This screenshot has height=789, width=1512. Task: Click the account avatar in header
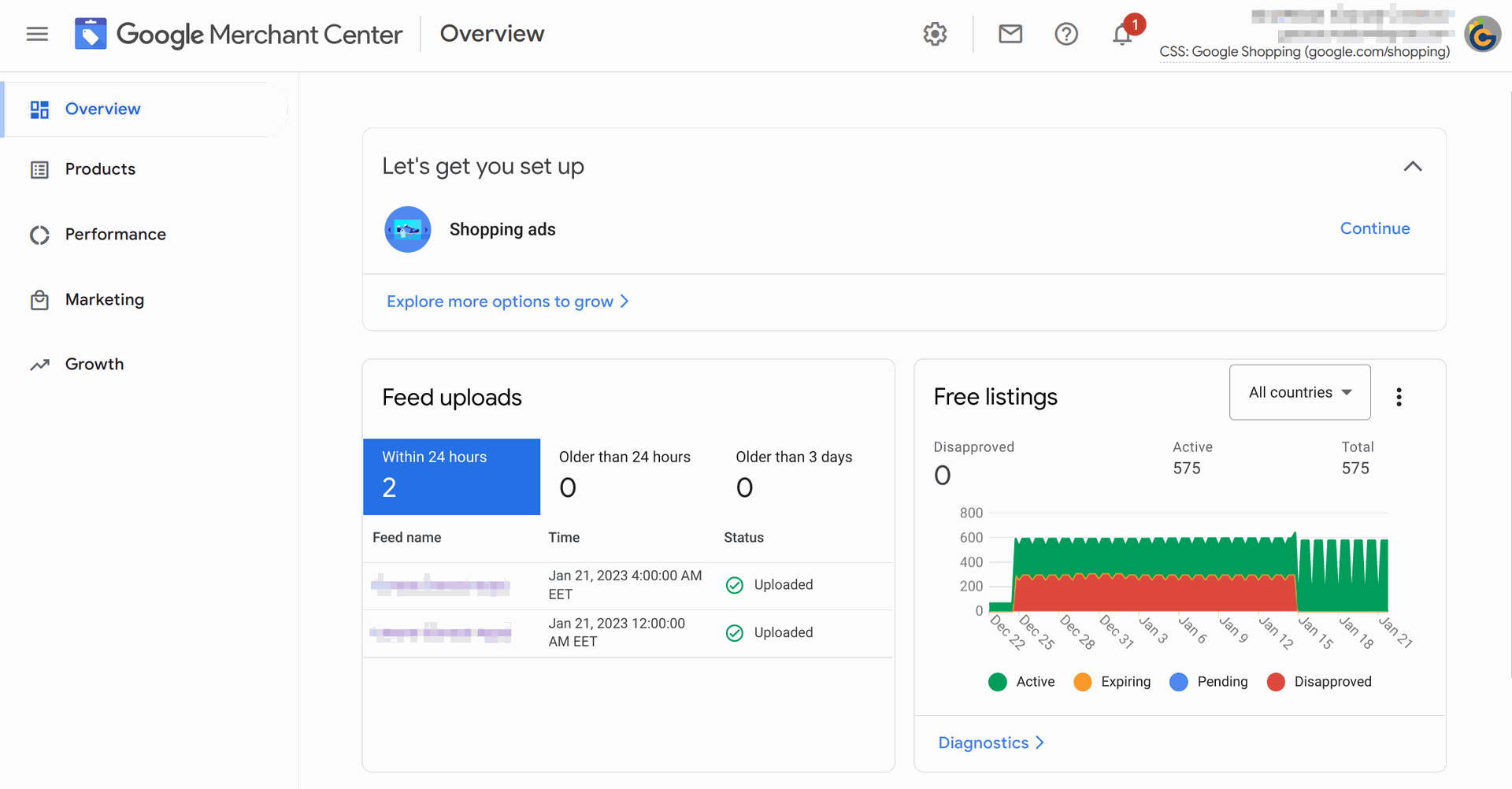1483,35
